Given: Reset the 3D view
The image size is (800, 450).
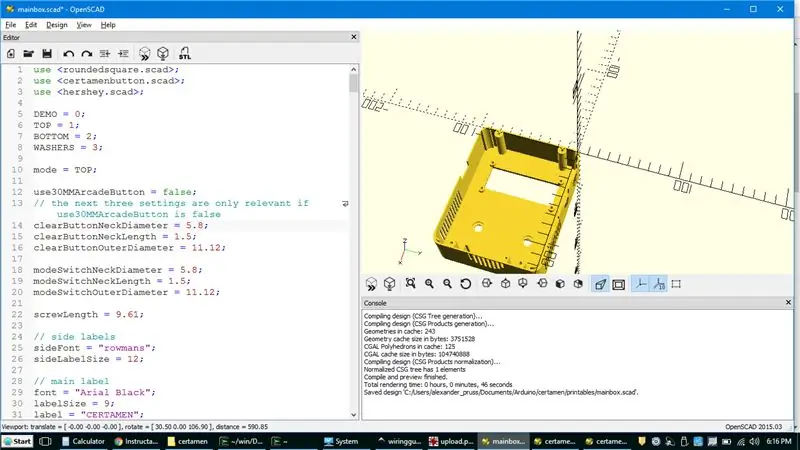Looking at the screenshot, I should pyautogui.click(x=465, y=284).
